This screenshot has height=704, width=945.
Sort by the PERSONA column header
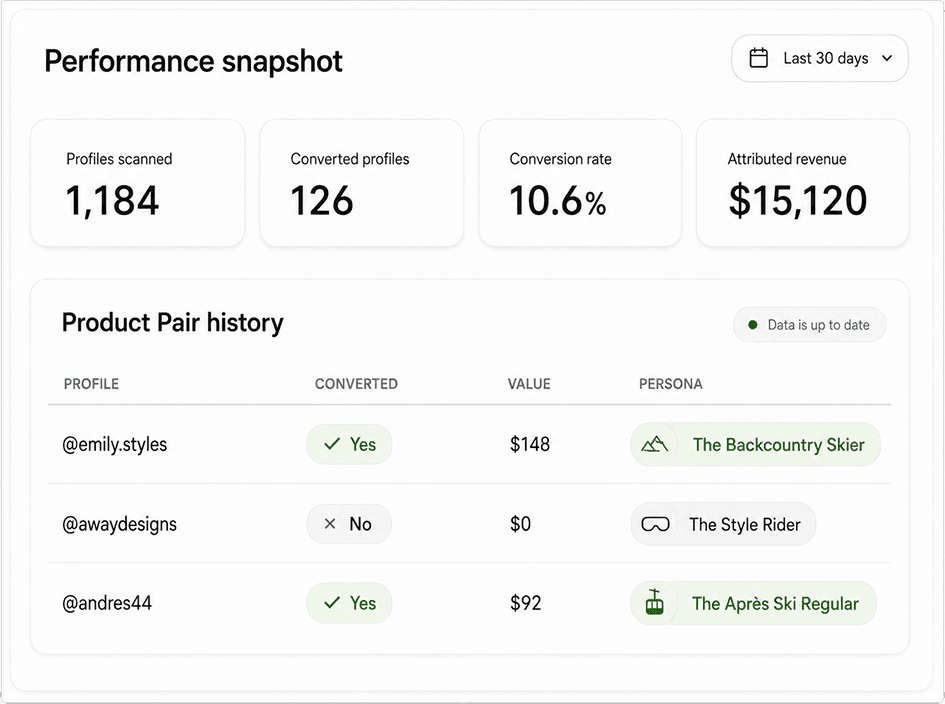pyautogui.click(x=671, y=384)
